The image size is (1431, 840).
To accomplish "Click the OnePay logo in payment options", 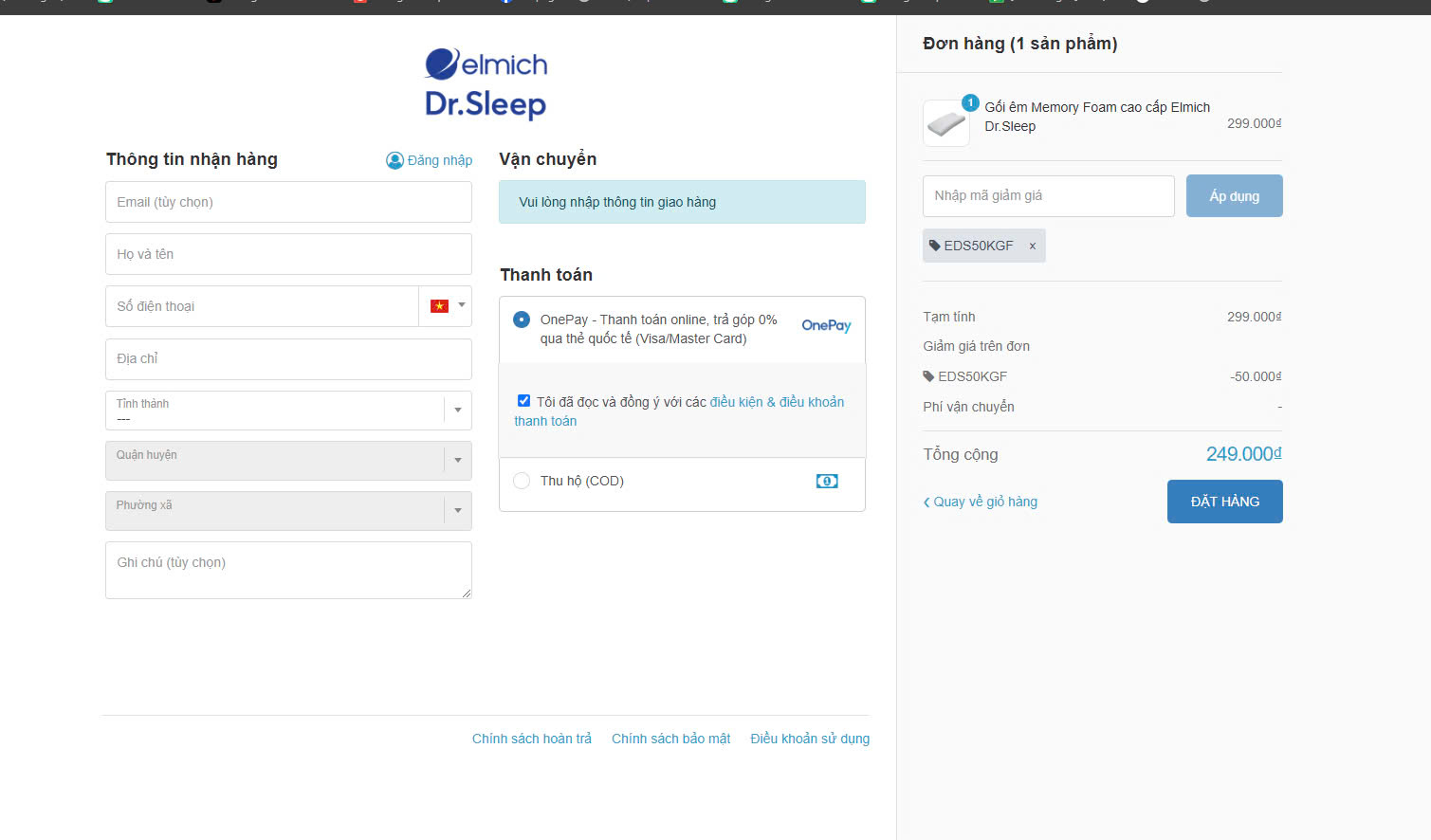I will (x=826, y=325).
